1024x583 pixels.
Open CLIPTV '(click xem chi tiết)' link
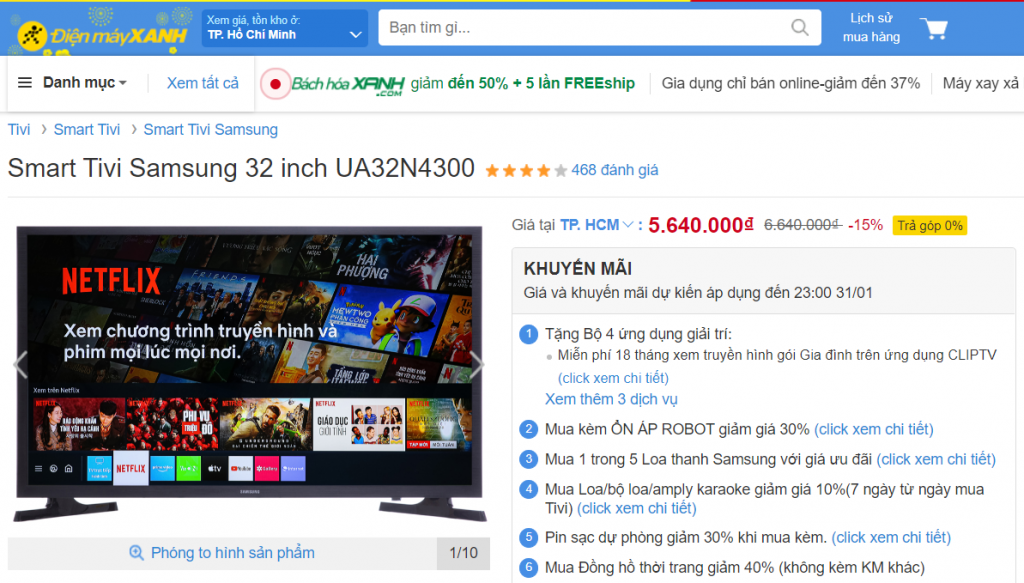point(613,378)
